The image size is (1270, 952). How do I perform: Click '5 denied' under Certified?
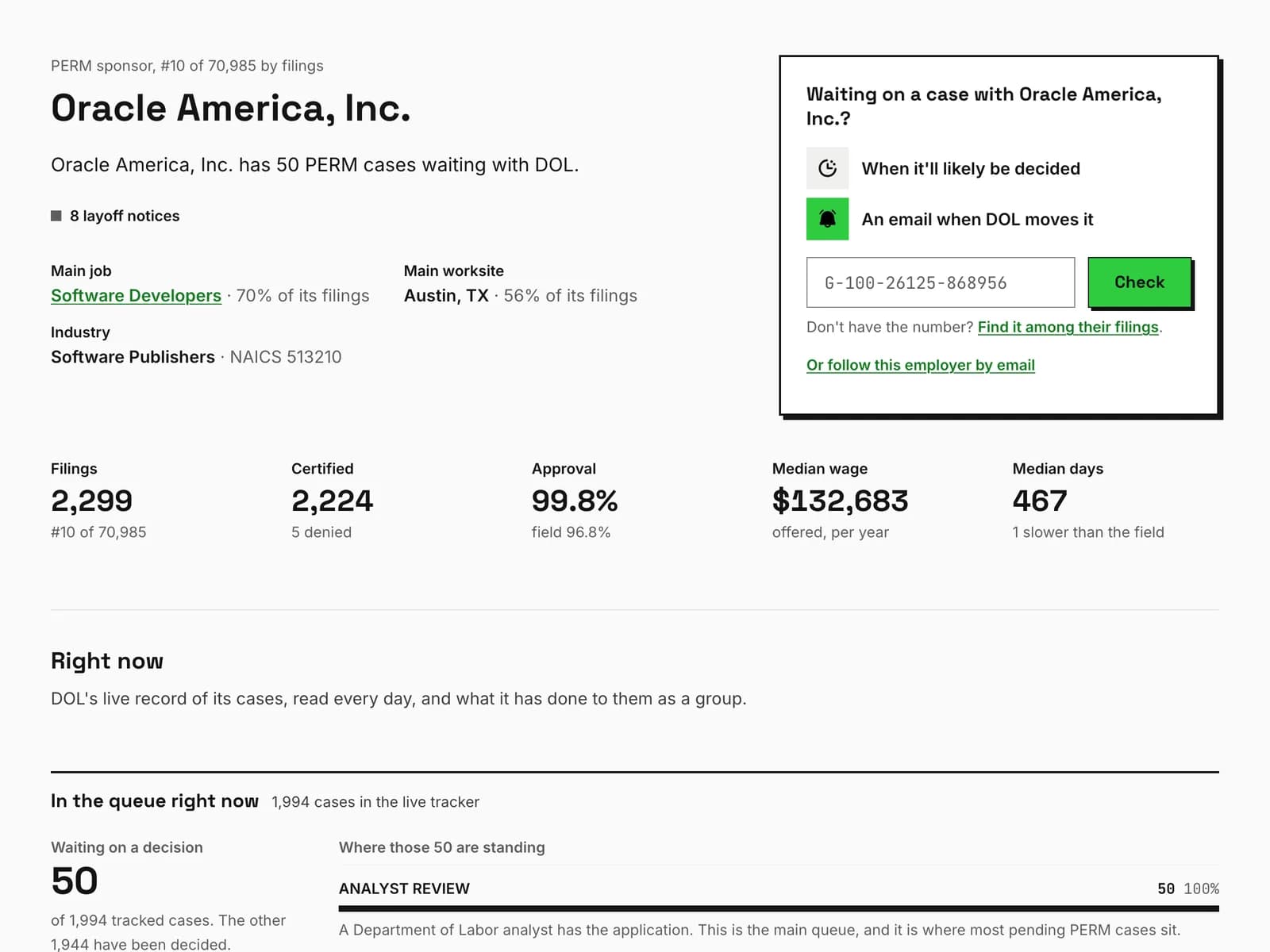321,532
